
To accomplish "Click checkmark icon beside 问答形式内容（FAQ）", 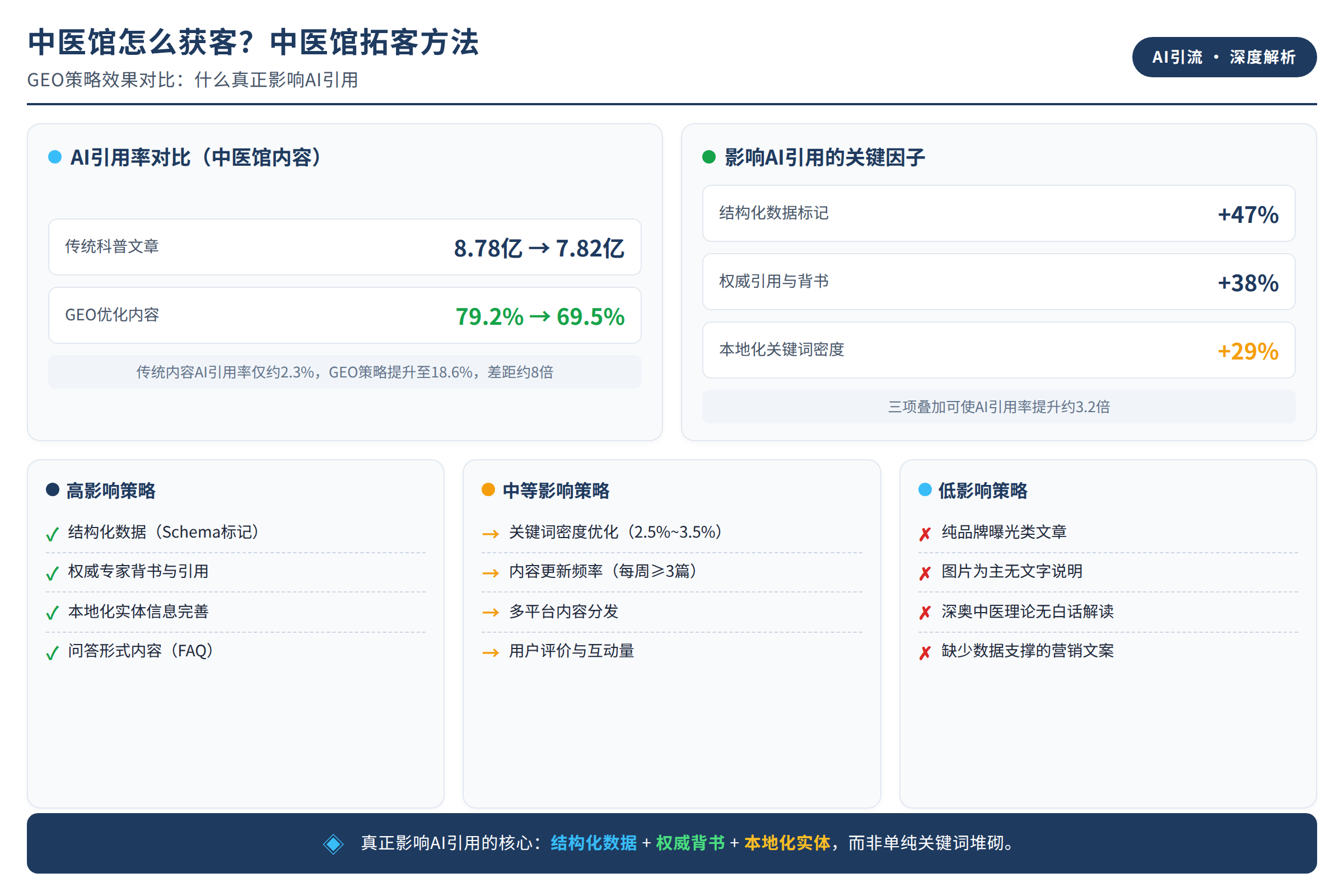I will coord(52,652).
